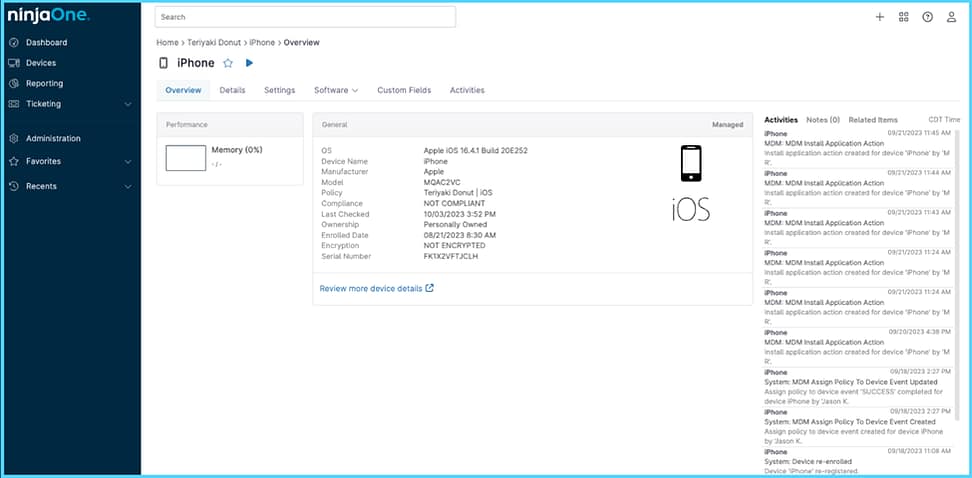Open Reporting in the sidebar
This screenshot has height=478, width=972.
(x=44, y=83)
